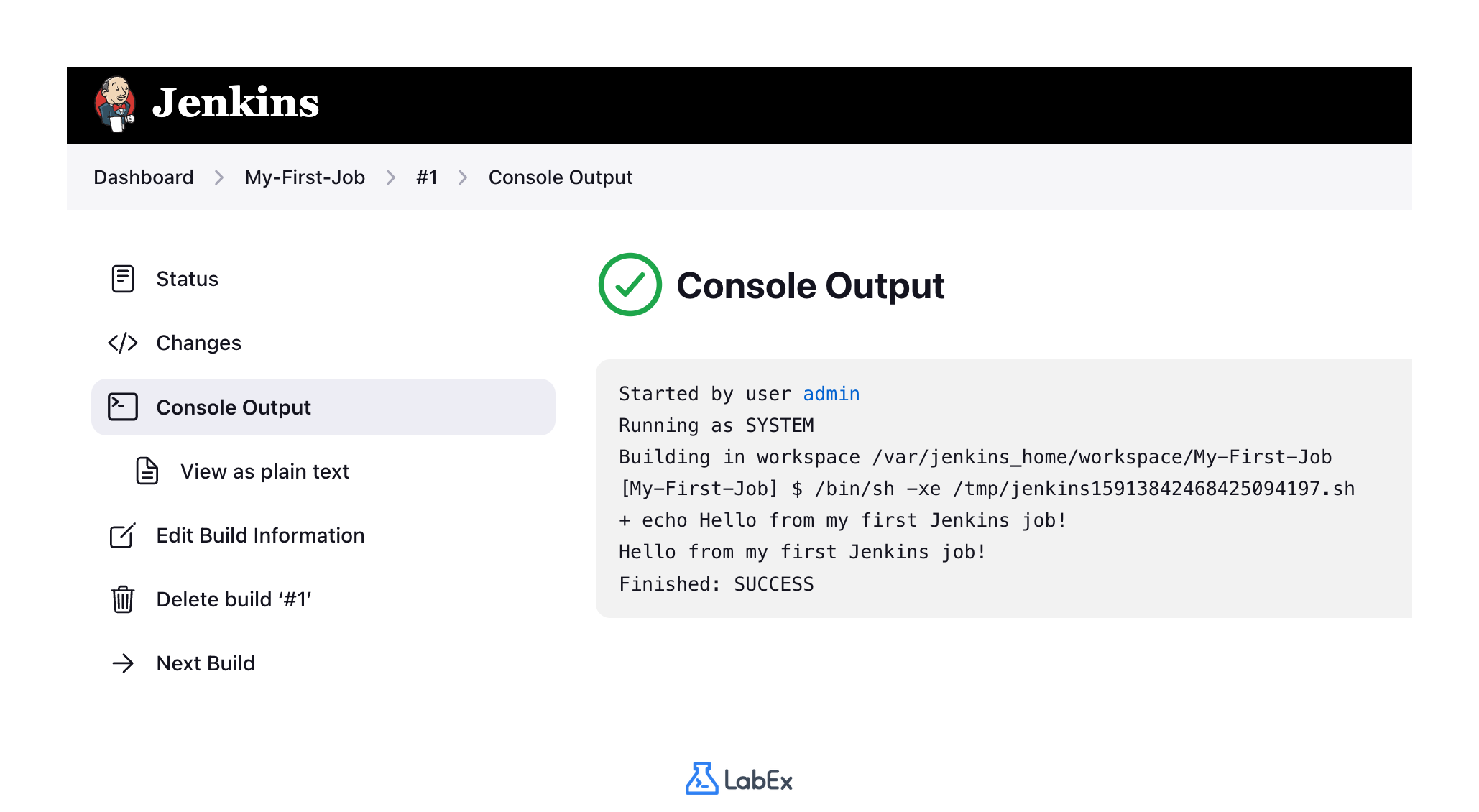This screenshot has width=1479, height=812.
Task: Click the Changes code icon
Action: (x=123, y=343)
